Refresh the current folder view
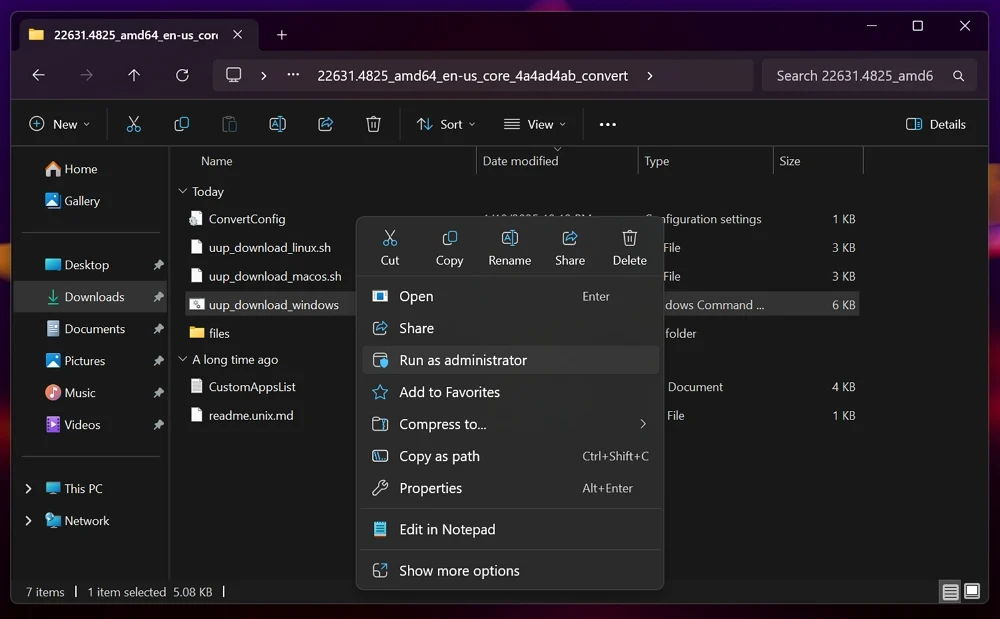Screen dimensions: 1000x619 182,75
